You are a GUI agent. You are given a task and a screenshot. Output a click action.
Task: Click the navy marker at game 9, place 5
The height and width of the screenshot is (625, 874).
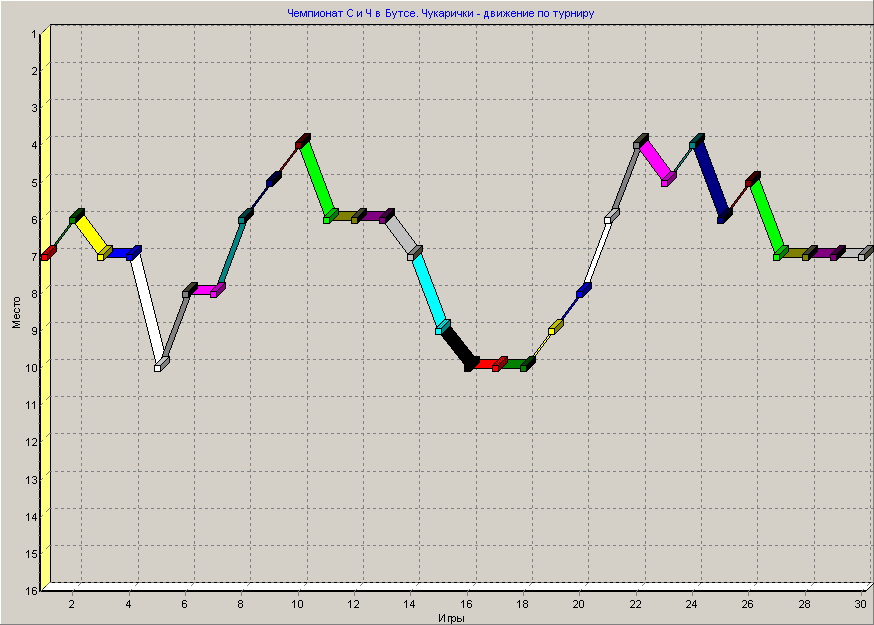[274, 179]
